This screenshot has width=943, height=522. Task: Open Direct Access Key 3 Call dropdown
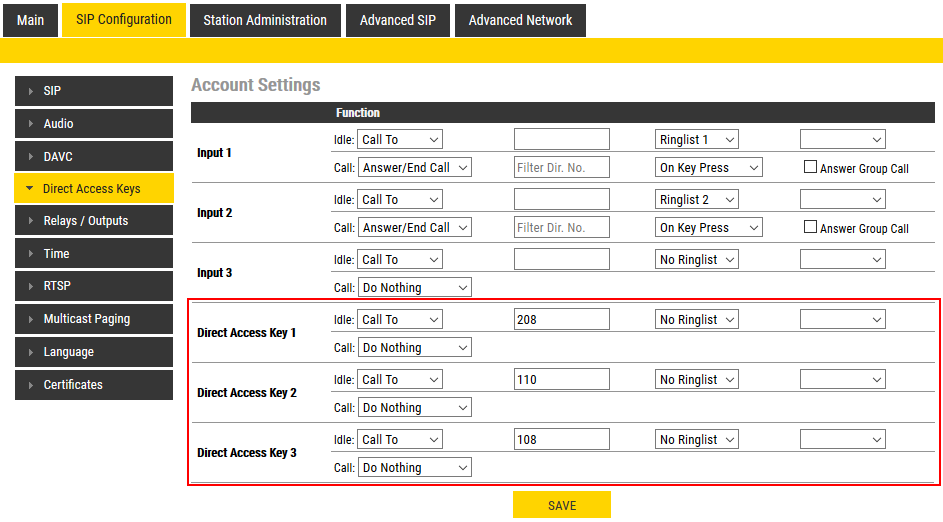415,468
